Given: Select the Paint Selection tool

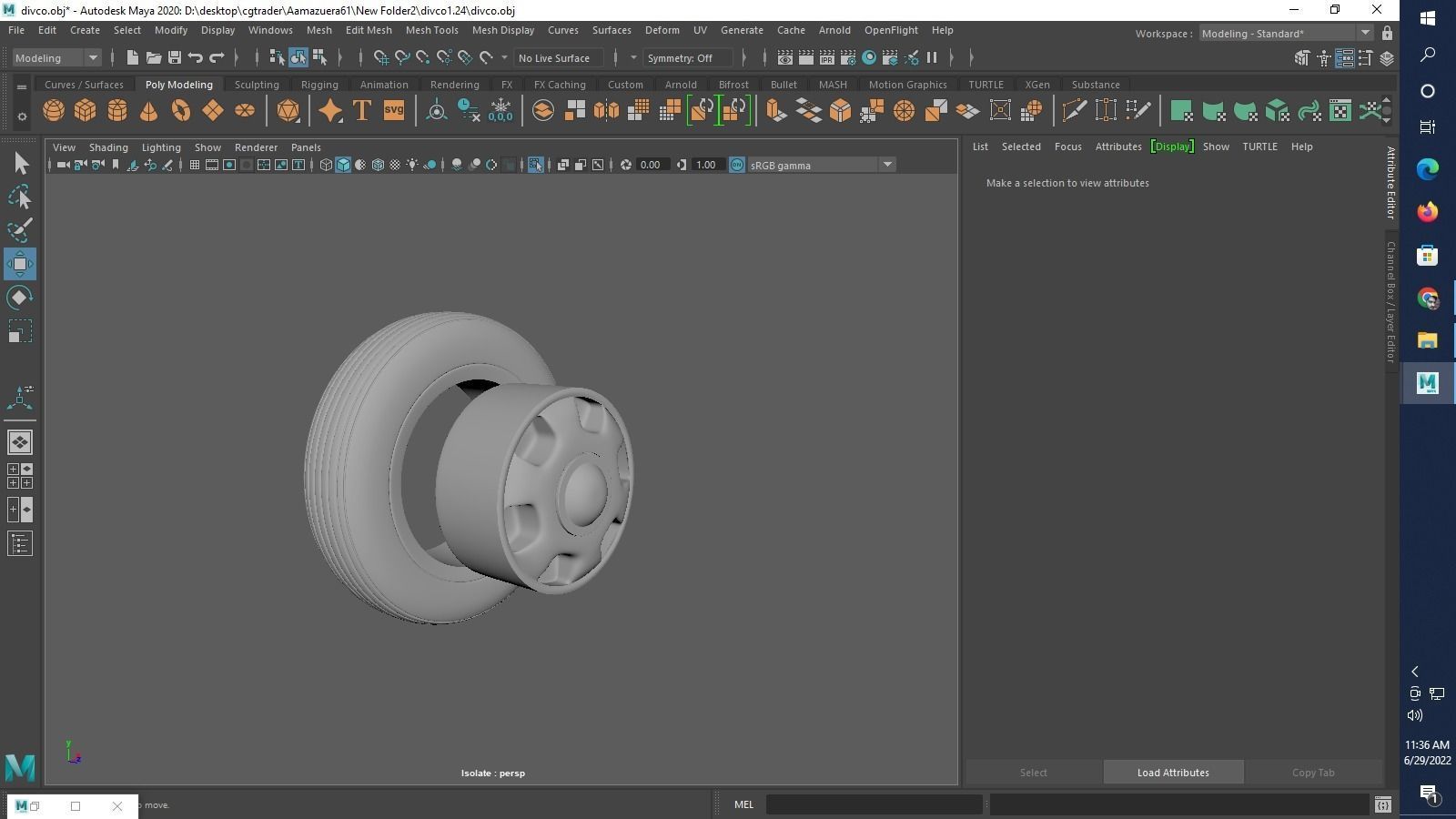Looking at the screenshot, I should (x=20, y=229).
